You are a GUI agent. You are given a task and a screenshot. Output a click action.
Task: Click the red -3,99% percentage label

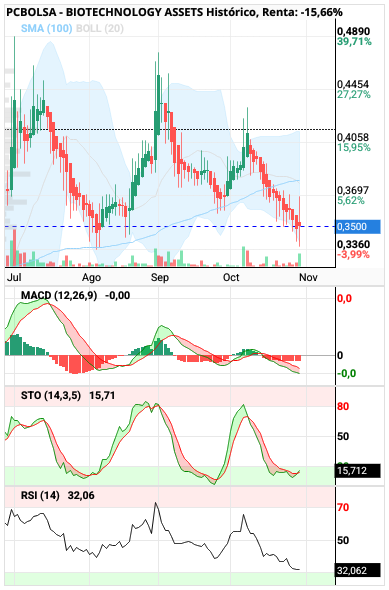tap(353, 254)
